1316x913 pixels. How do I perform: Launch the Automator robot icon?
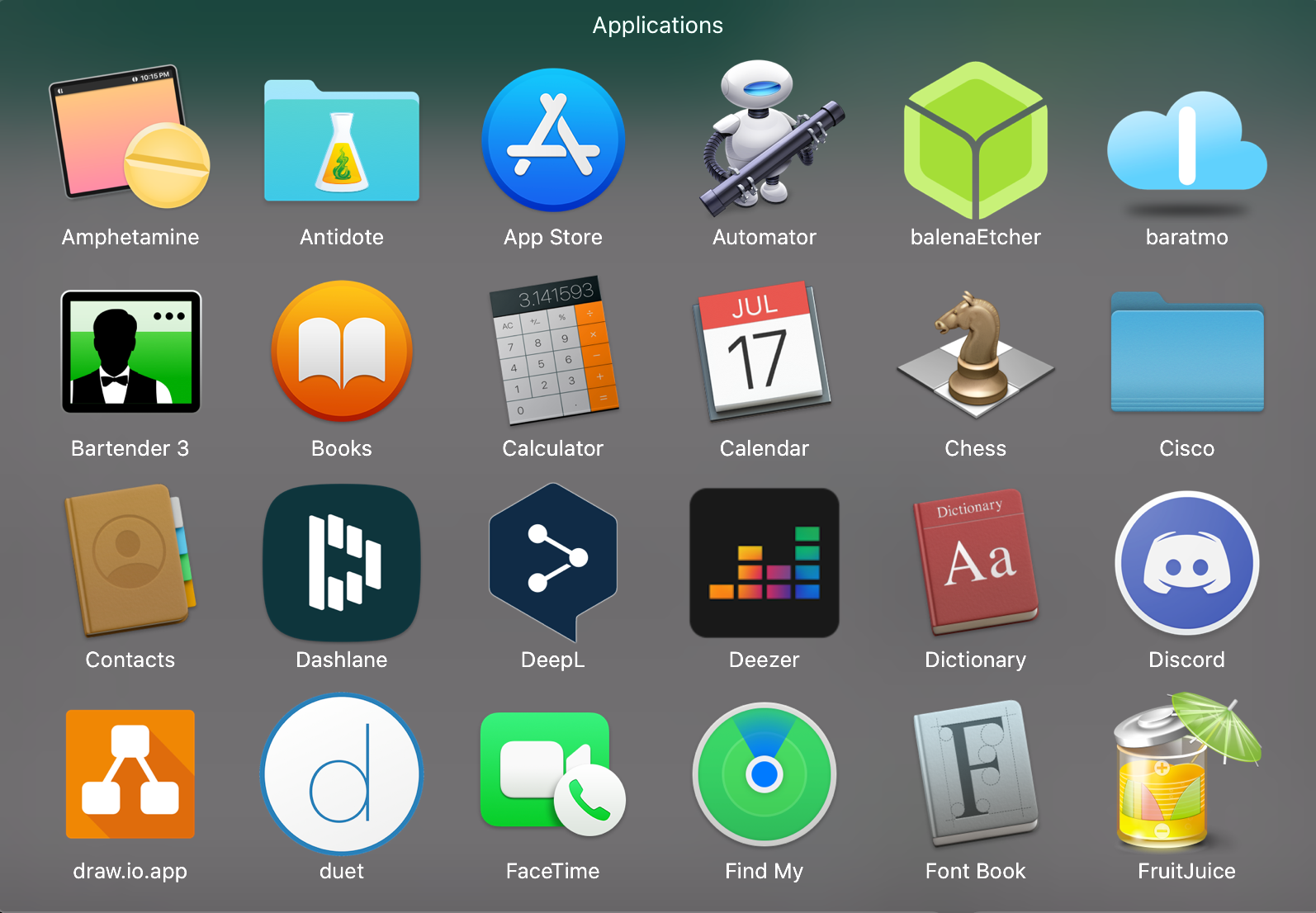(x=771, y=136)
